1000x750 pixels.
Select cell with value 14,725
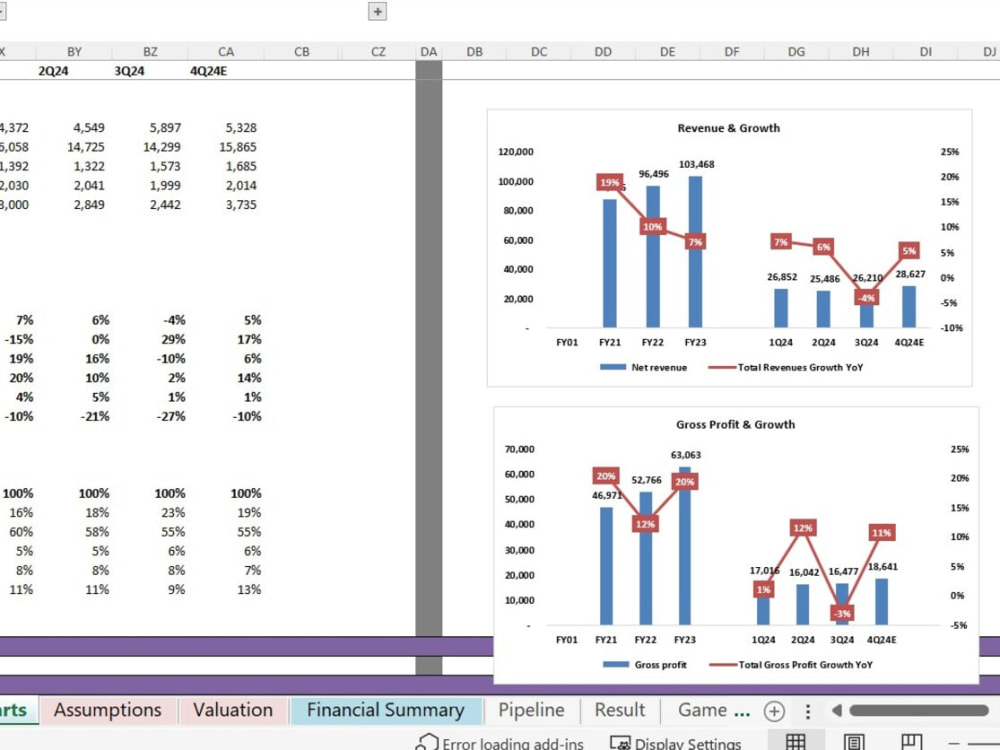point(74,147)
